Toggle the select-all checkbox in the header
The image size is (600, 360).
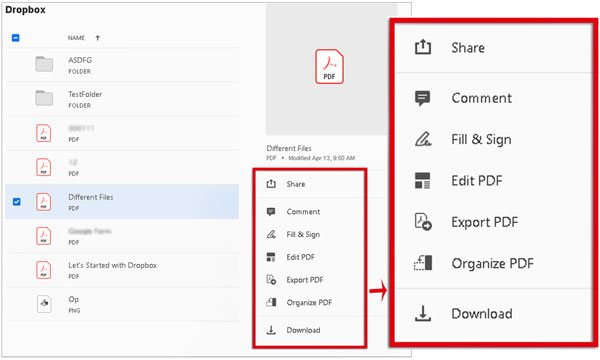(x=16, y=38)
